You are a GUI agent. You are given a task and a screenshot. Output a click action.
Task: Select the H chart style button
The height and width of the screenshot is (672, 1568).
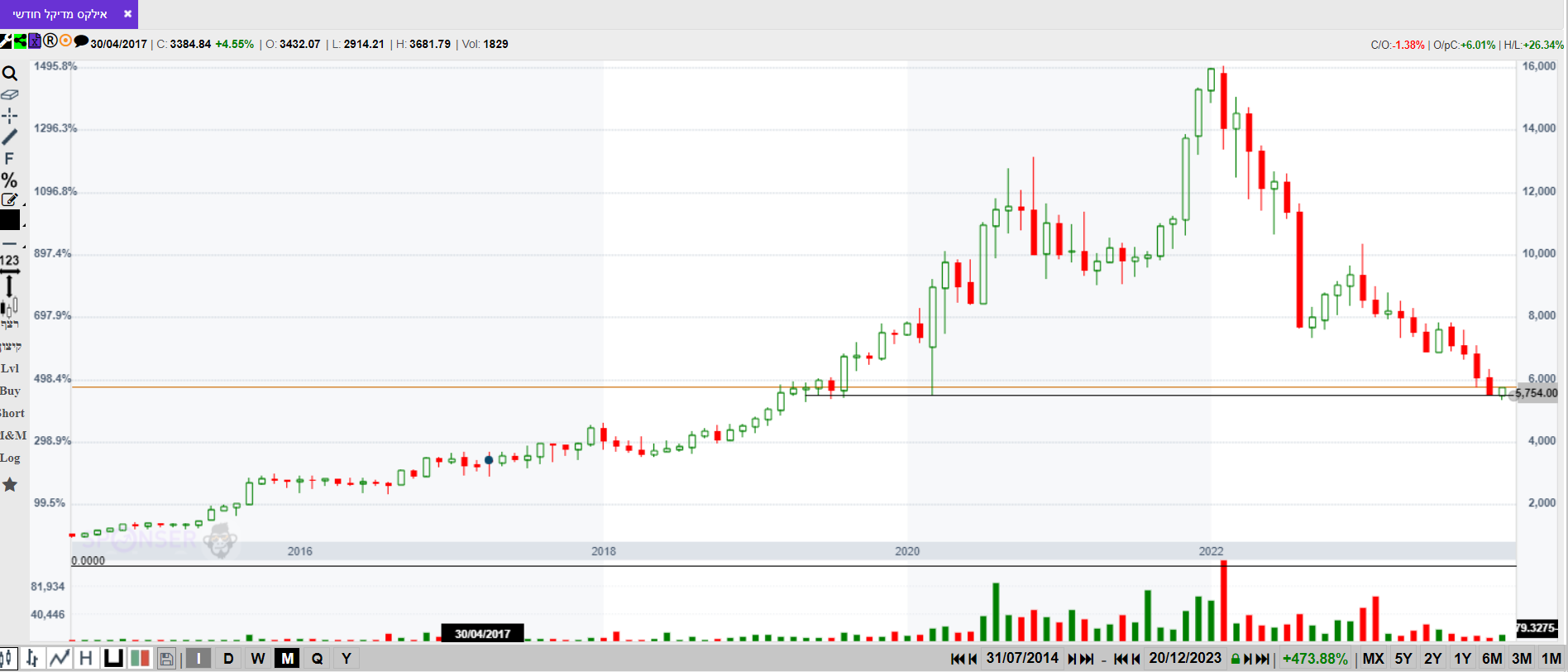(86, 659)
